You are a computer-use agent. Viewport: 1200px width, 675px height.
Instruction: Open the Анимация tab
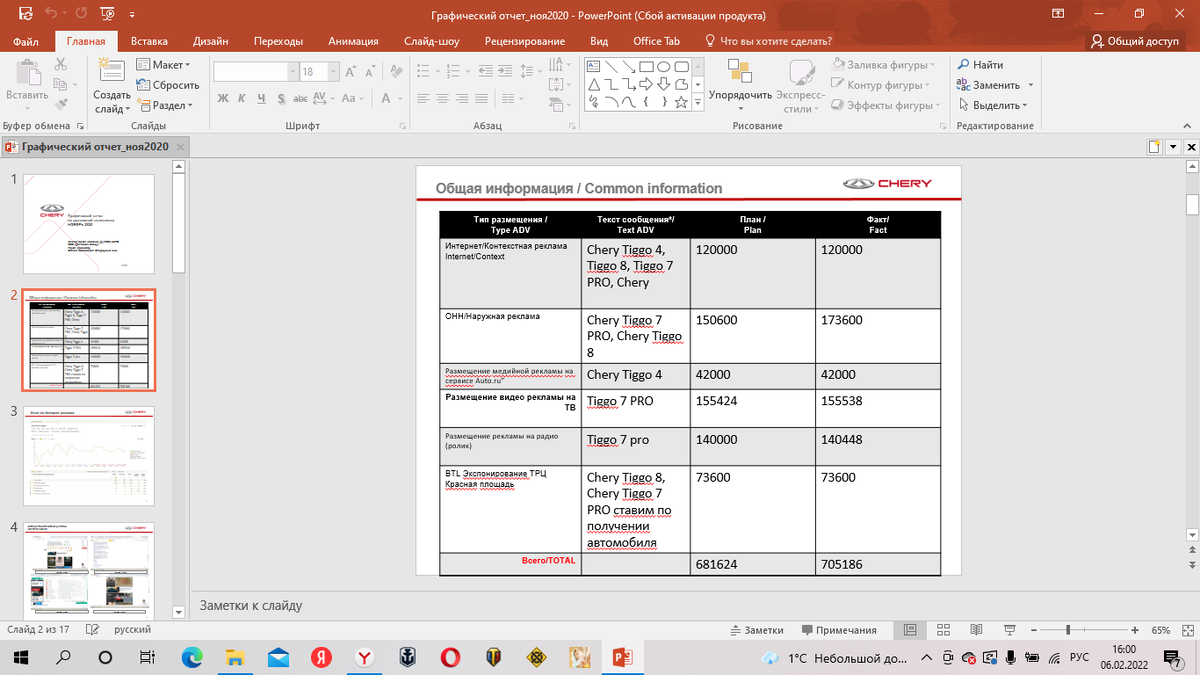pyautogui.click(x=353, y=41)
